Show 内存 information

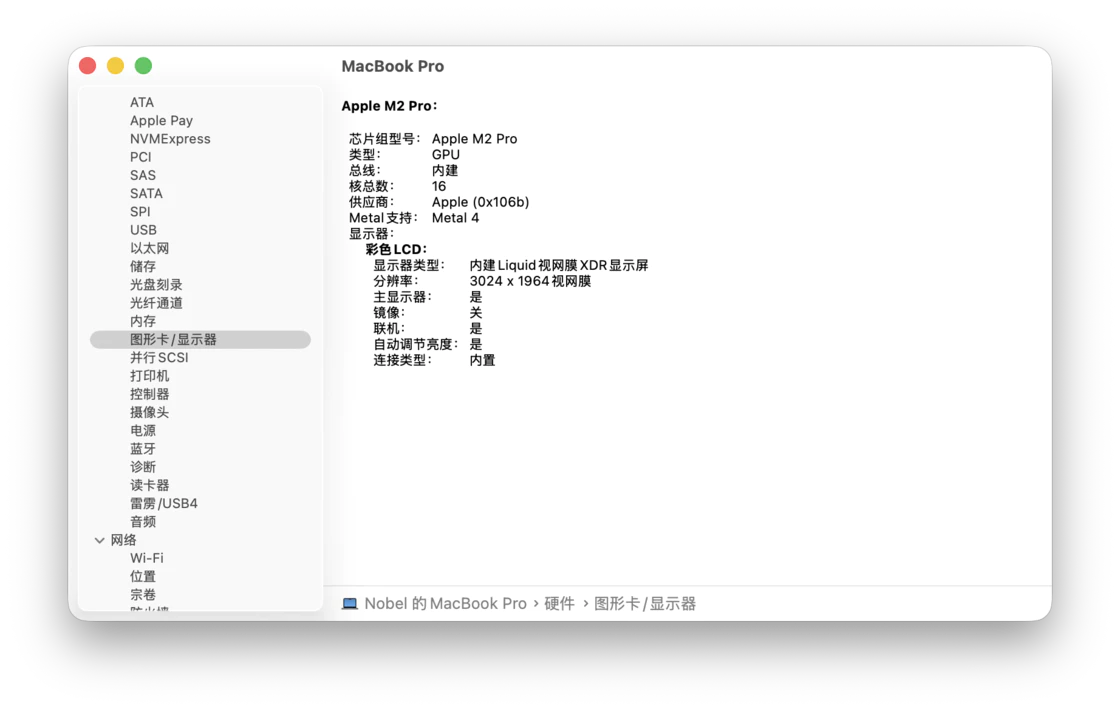click(x=143, y=321)
